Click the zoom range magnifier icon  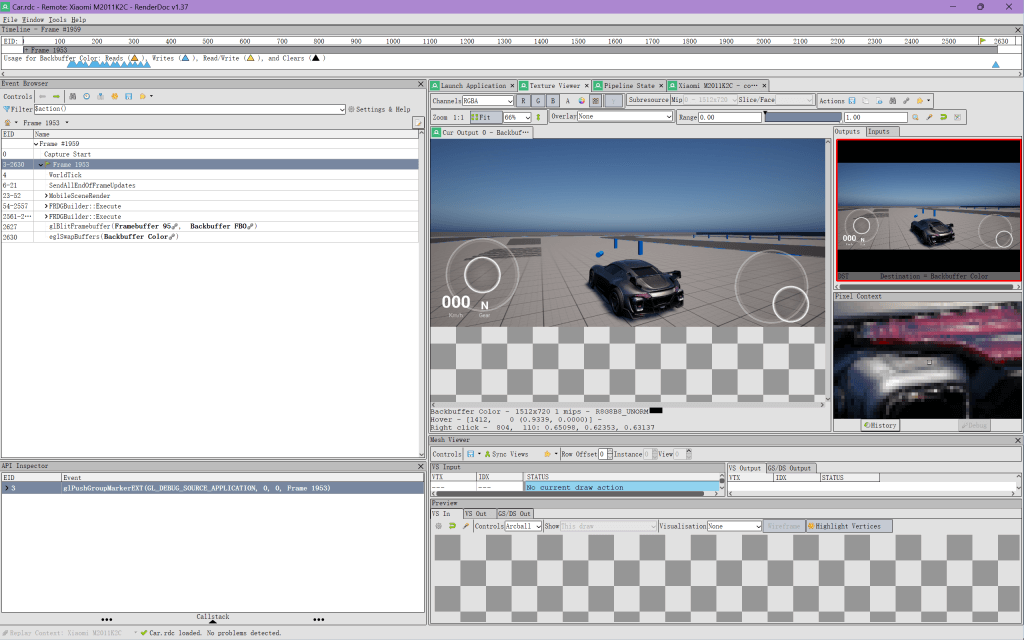[914, 117]
